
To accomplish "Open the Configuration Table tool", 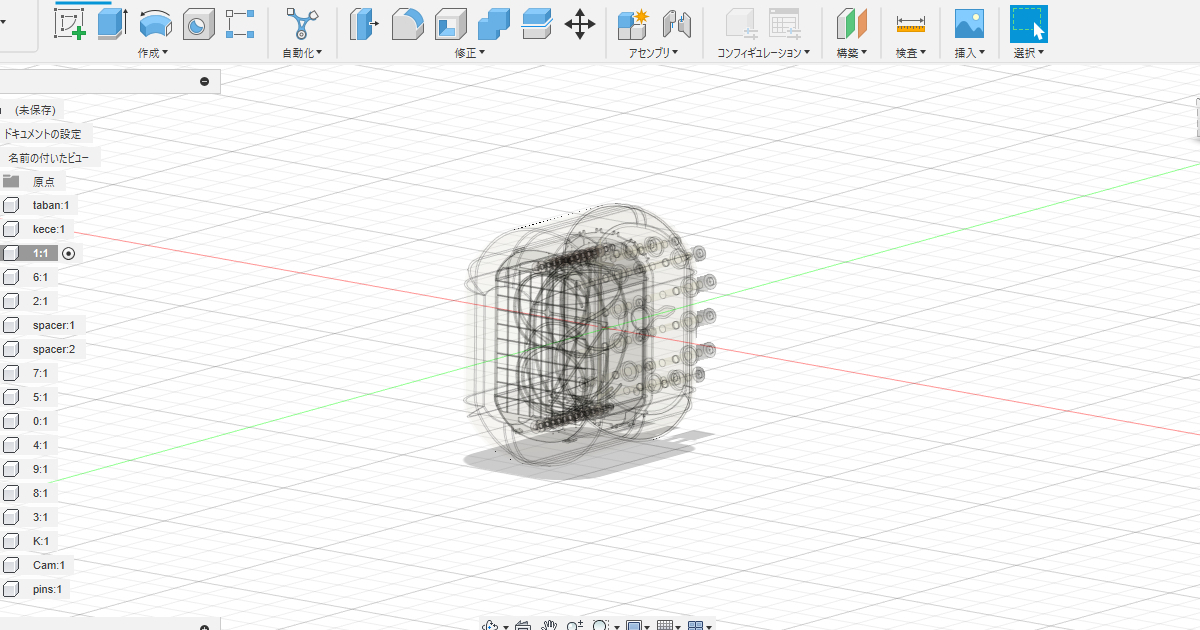I will (785, 23).
